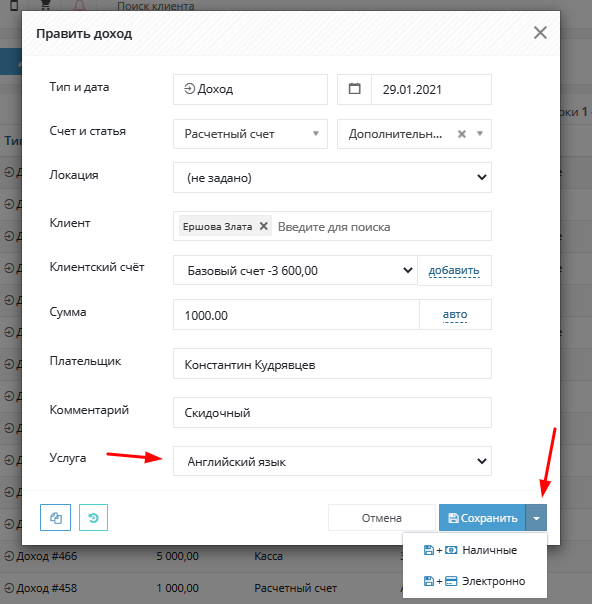Open the Сохранить split-button arrow
The image size is (592, 604).
(x=536, y=518)
